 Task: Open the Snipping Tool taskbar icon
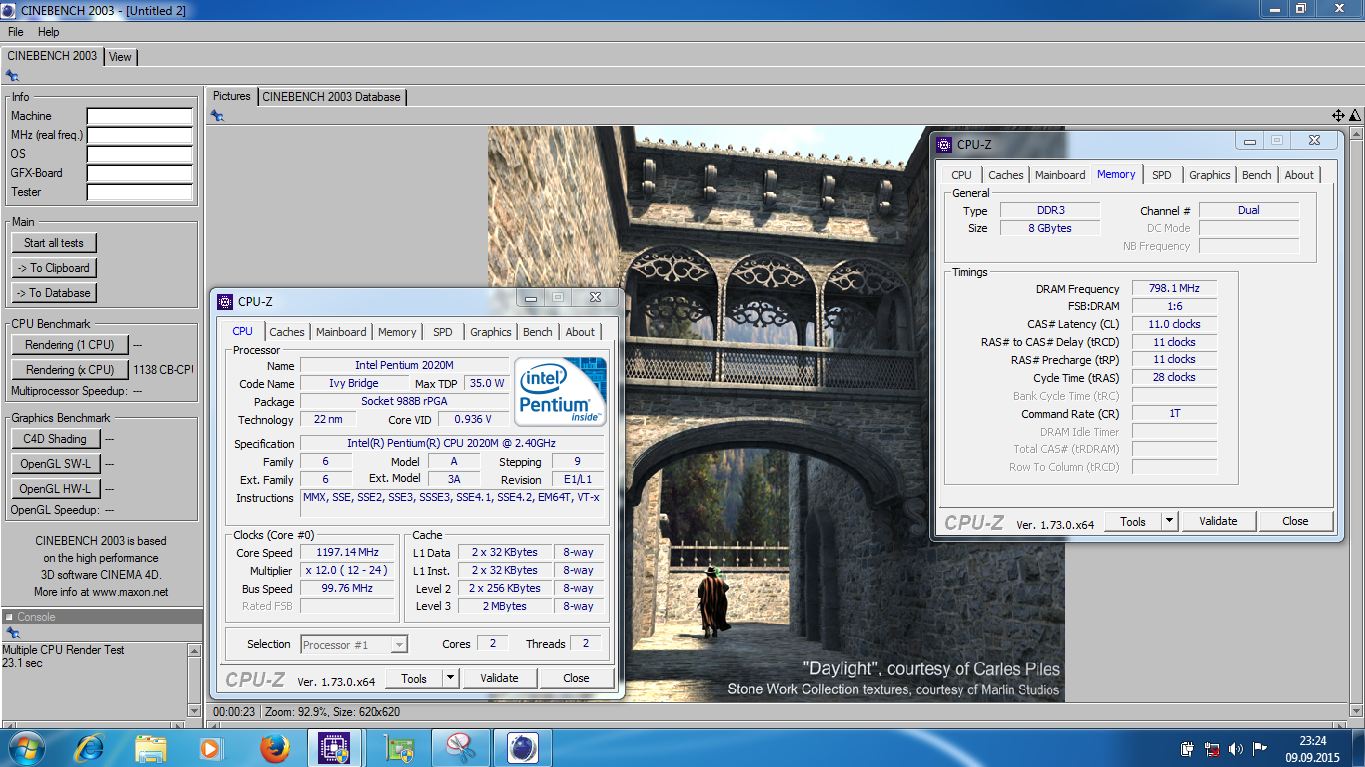tap(461, 748)
